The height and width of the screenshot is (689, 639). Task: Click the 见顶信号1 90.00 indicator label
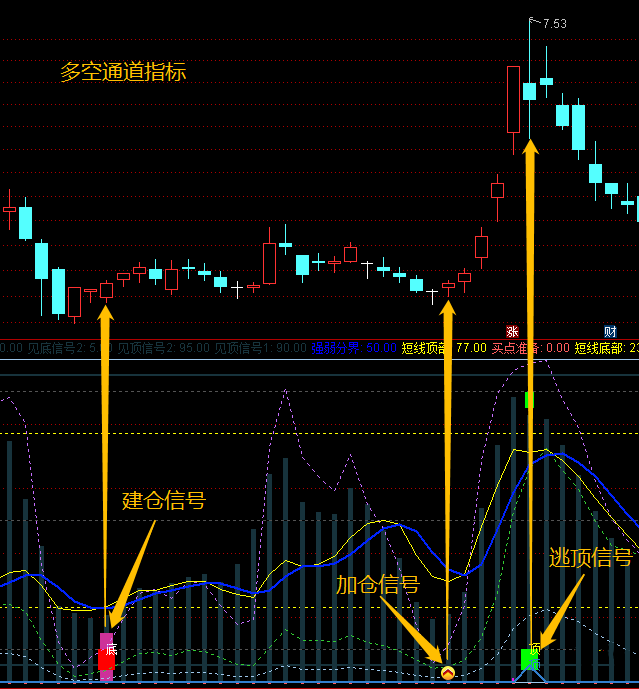[260, 348]
